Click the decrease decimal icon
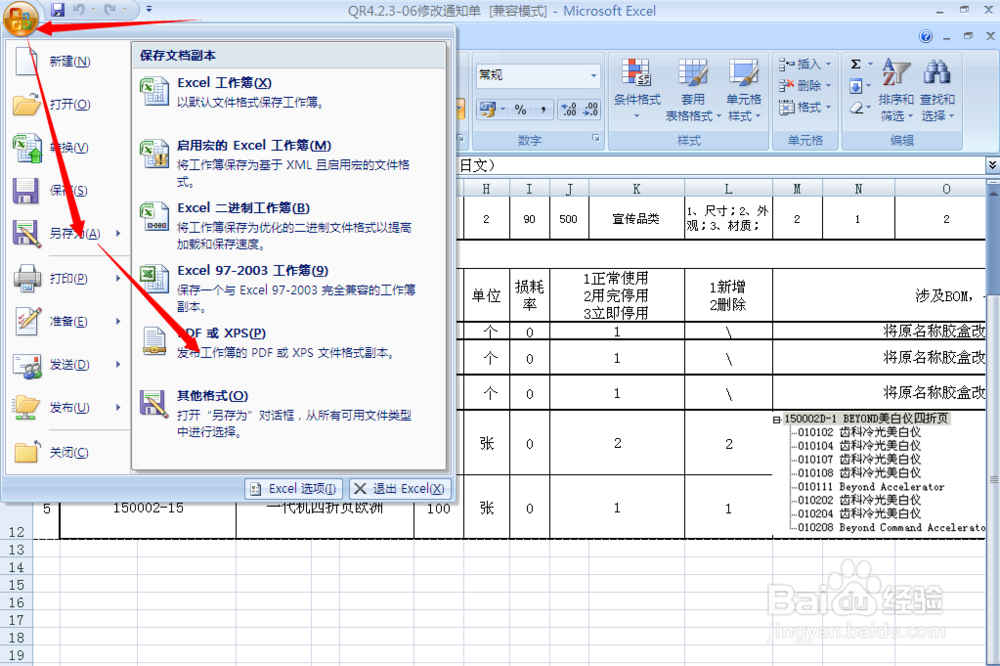Screen dimensions: 1000x666 tap(591, 110)
